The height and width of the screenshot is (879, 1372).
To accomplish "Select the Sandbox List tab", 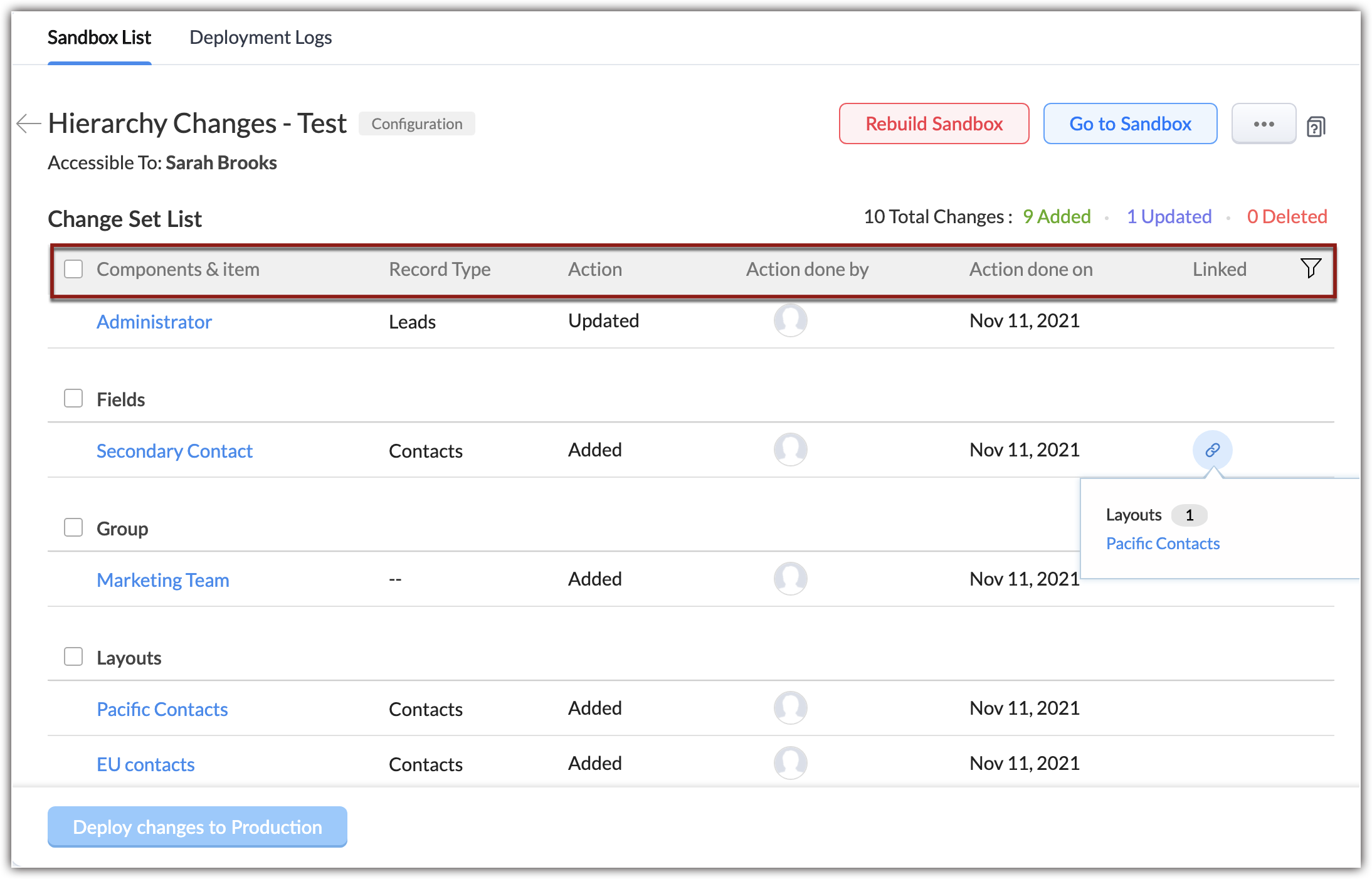I will coord(99,38).
